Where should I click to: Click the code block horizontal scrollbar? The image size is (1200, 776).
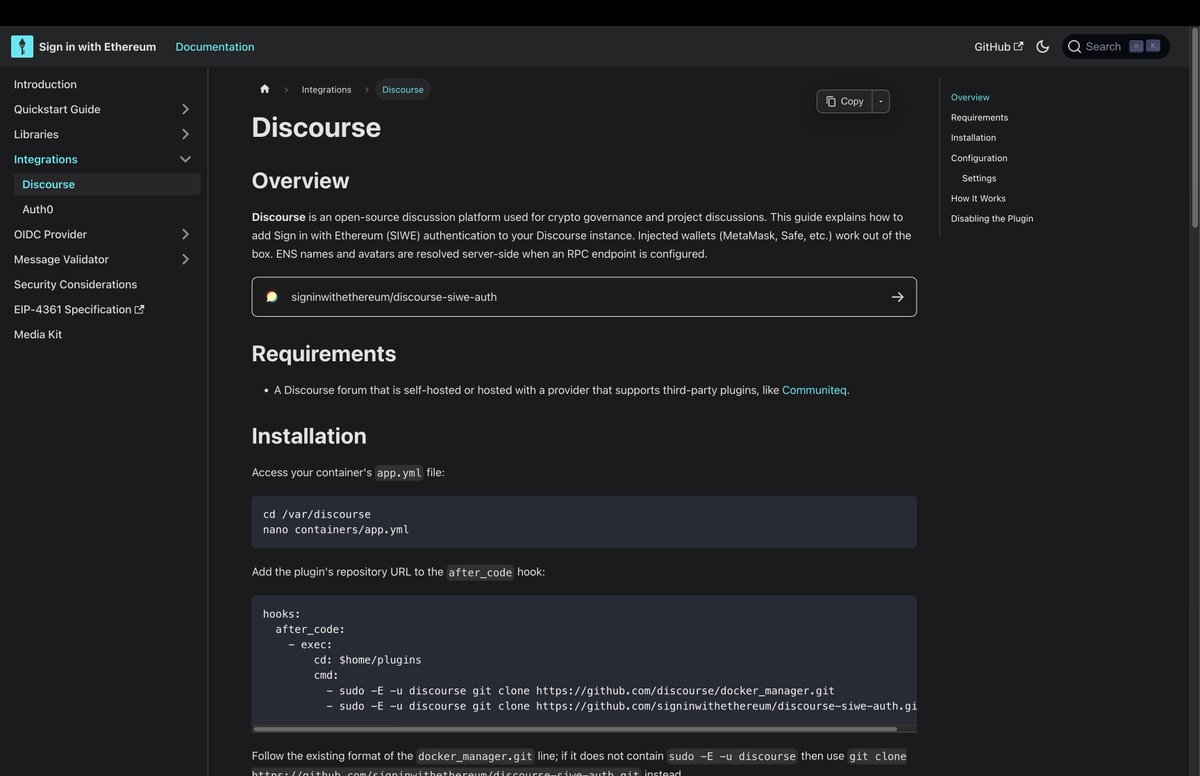[x=575, y=729]
